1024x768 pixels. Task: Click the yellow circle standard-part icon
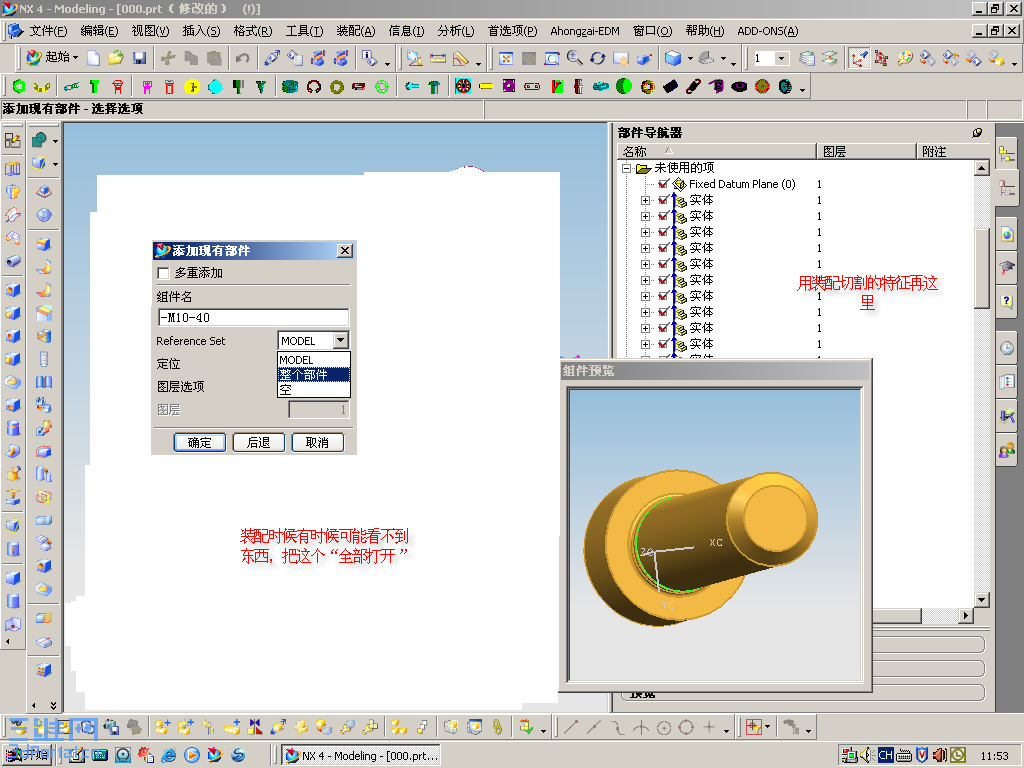click(x=191, y=86)
